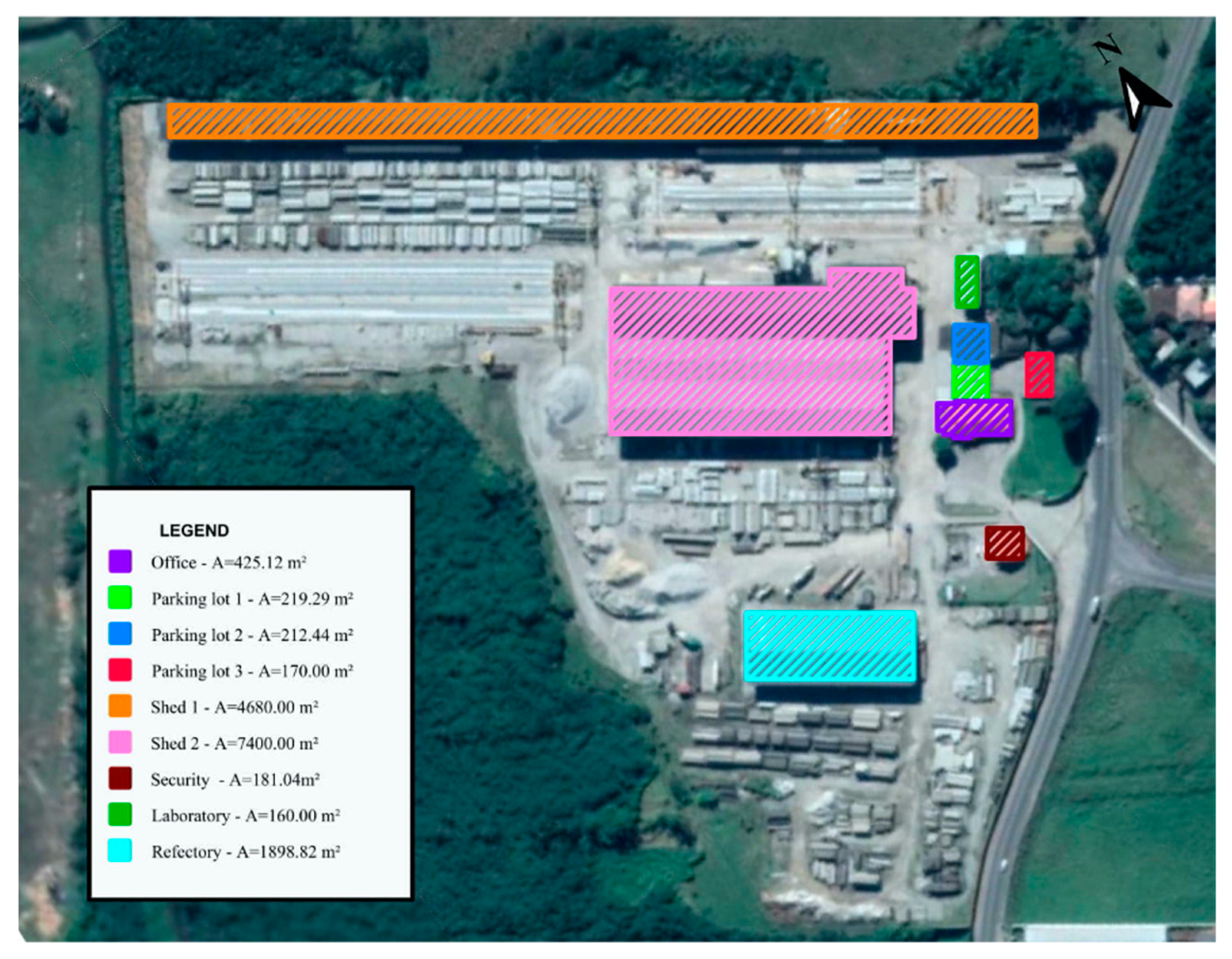1232x959 pixels.
Task: Click the dark green Laboratory legend swatch
Action: pos(119,814)
